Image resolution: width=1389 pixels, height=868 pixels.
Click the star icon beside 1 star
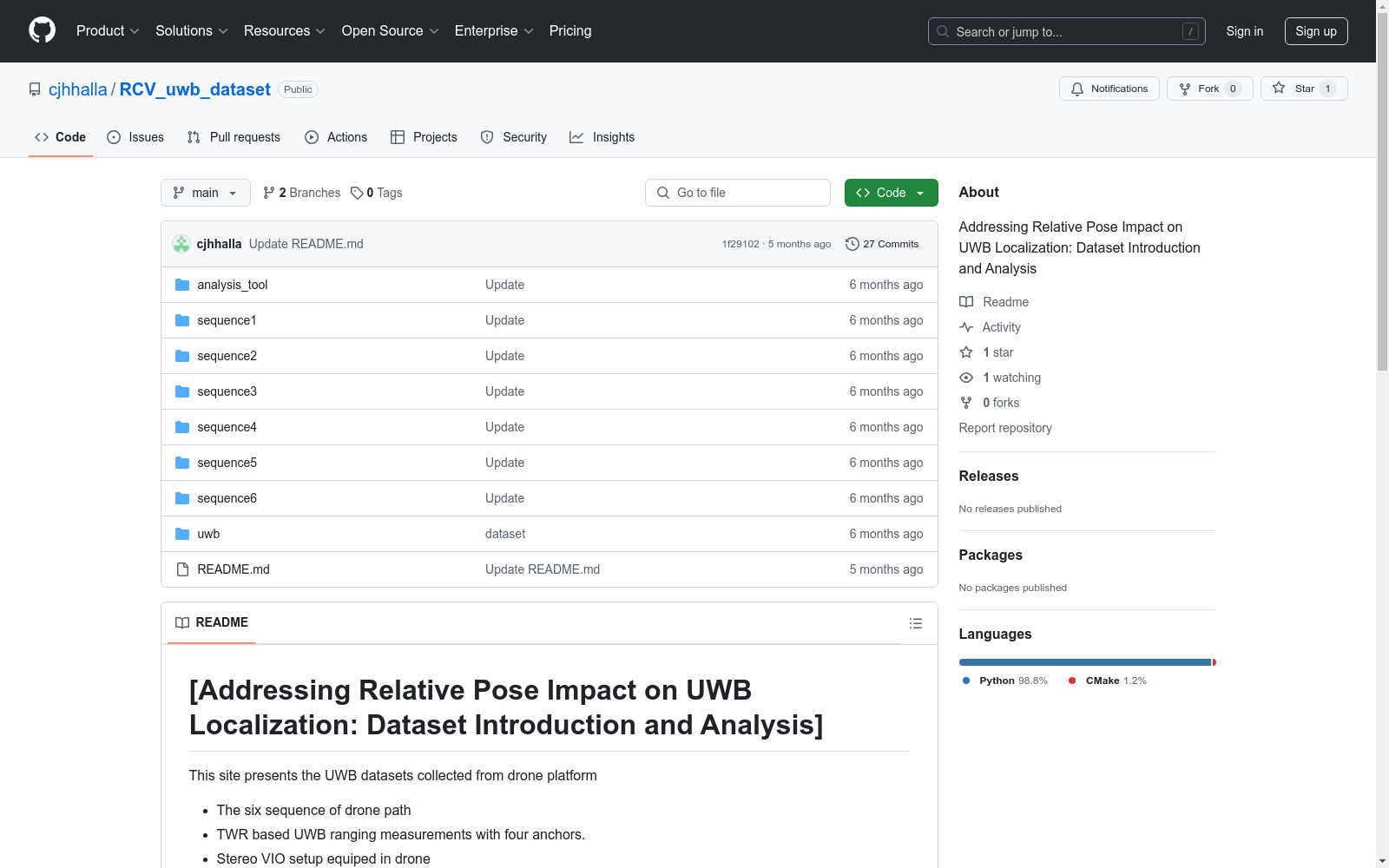[x=966, y=352]
